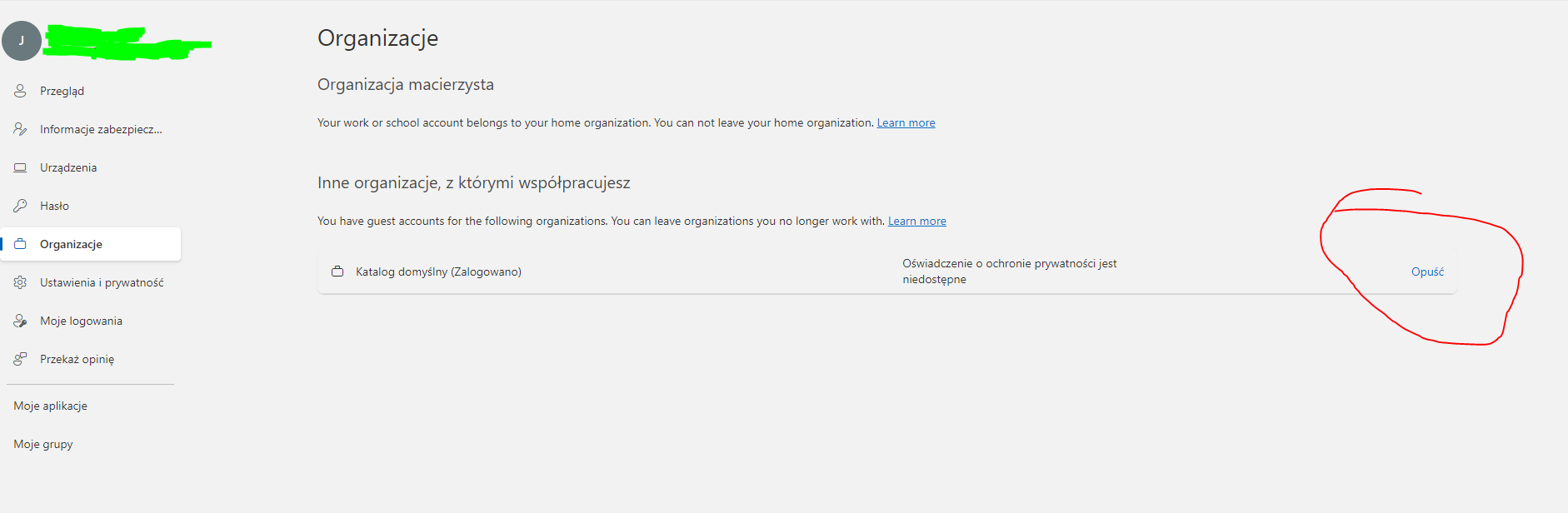The height and width of the screenshot is (513, 1568).
Task: Go to Urządzenia page
Action: tap(90, 167)
